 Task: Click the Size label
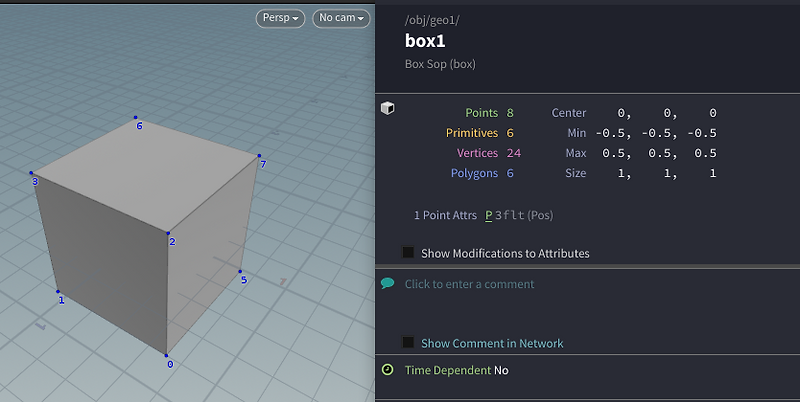click(576, 173)
